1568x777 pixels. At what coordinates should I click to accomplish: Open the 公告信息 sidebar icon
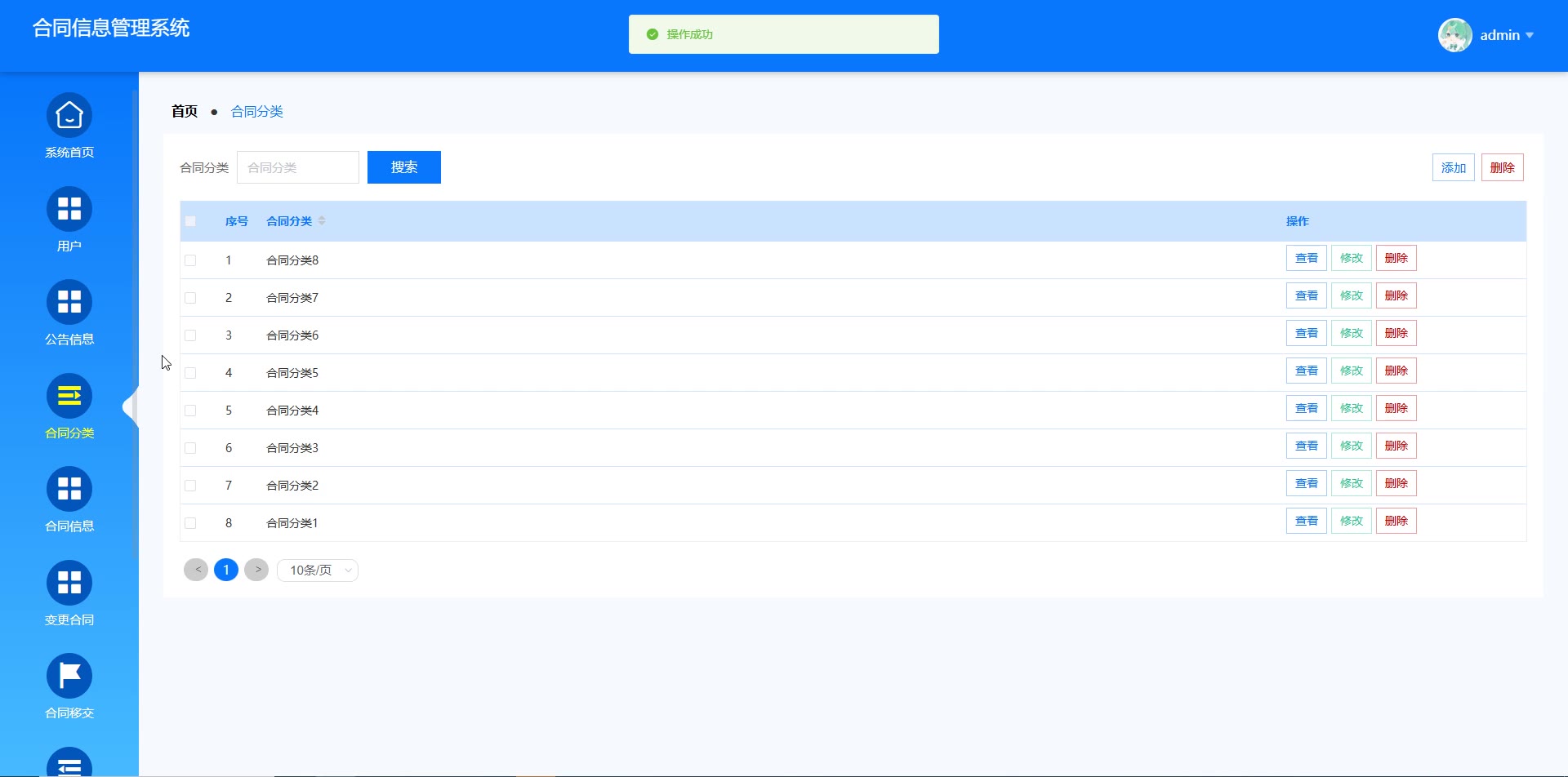(69, 302)
